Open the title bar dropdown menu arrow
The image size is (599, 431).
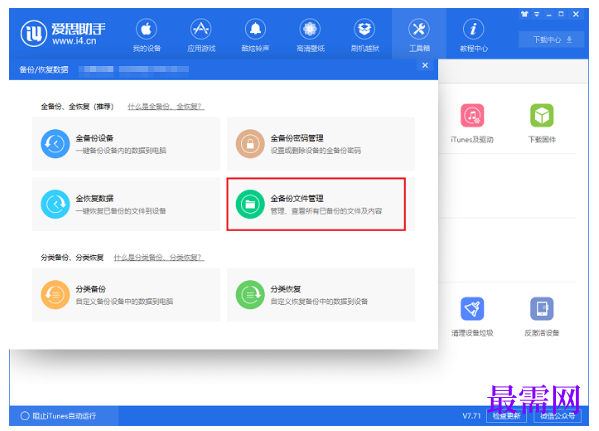point(537,14)
